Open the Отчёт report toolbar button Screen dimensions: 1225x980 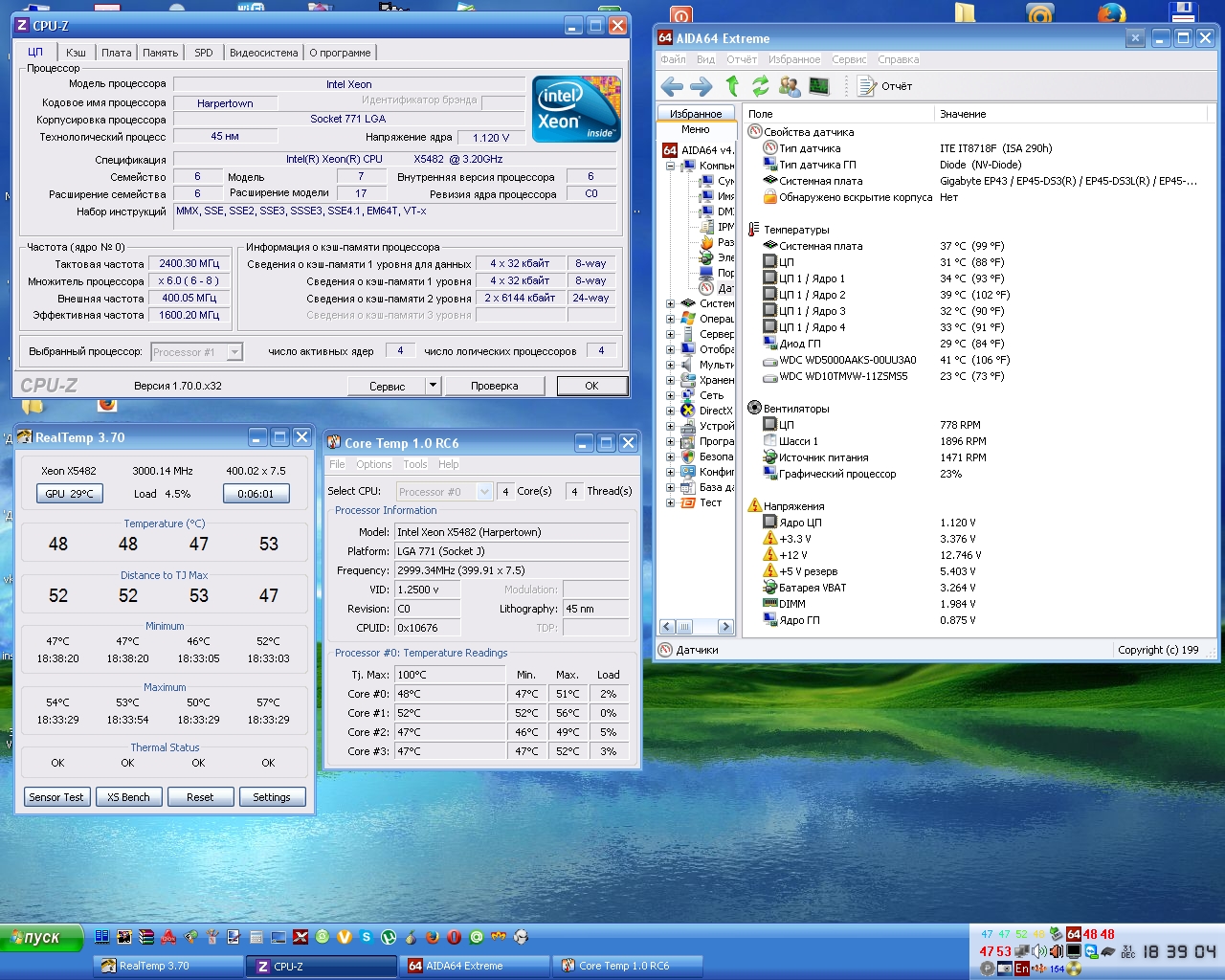pyautogui.click(x=885, y=87)
